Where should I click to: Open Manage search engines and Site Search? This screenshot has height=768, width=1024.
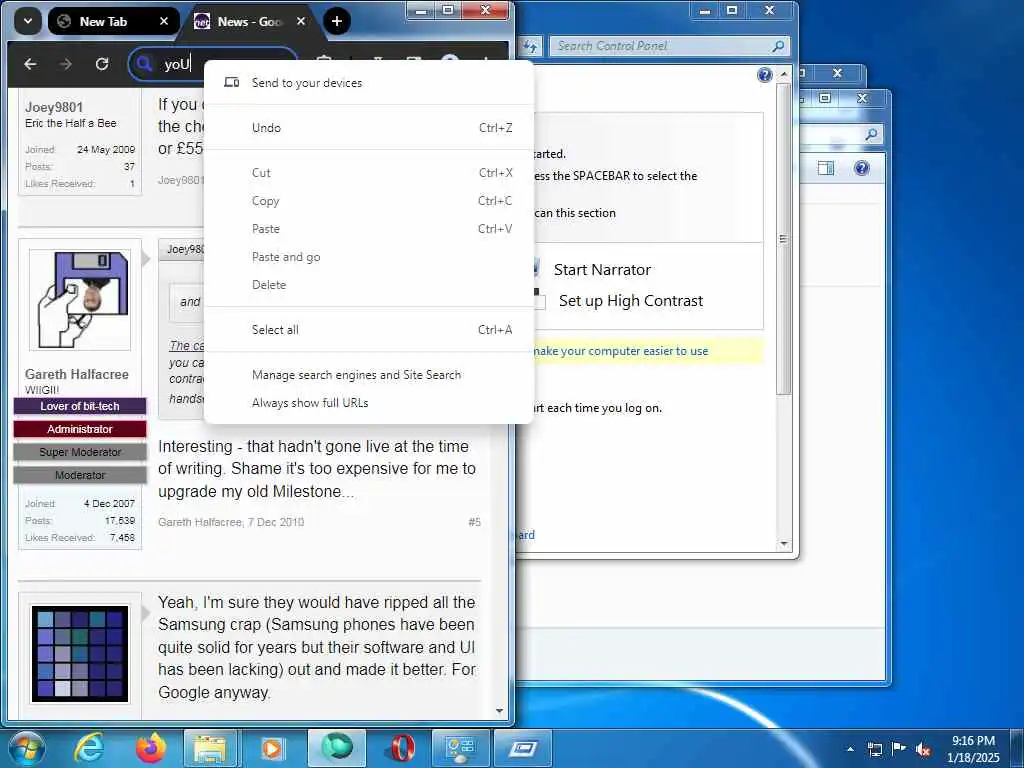point(369,375)
